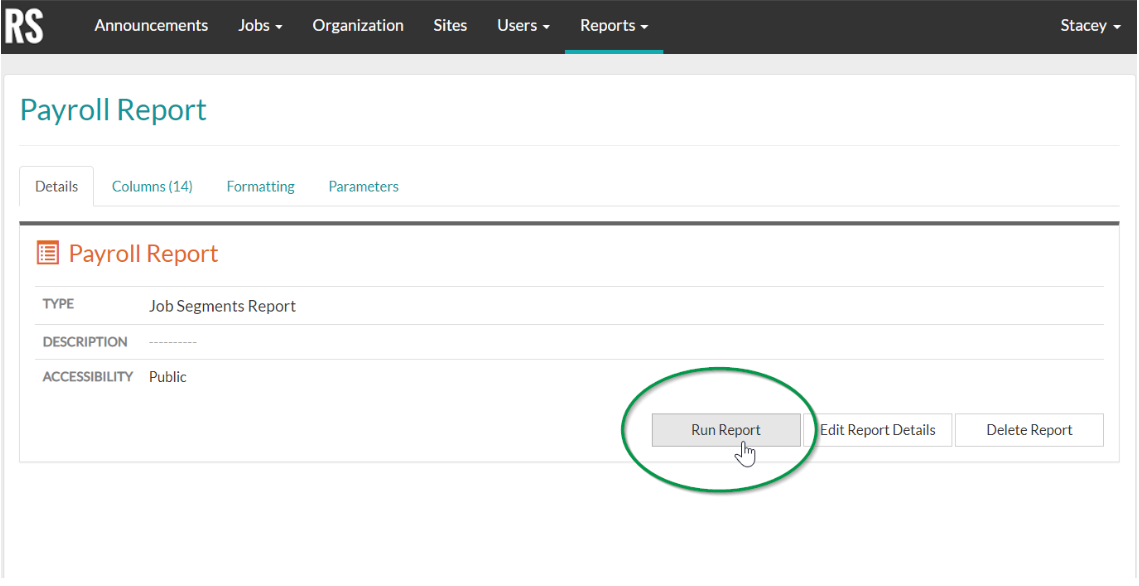Click the orange report list icon

[47, 253]
